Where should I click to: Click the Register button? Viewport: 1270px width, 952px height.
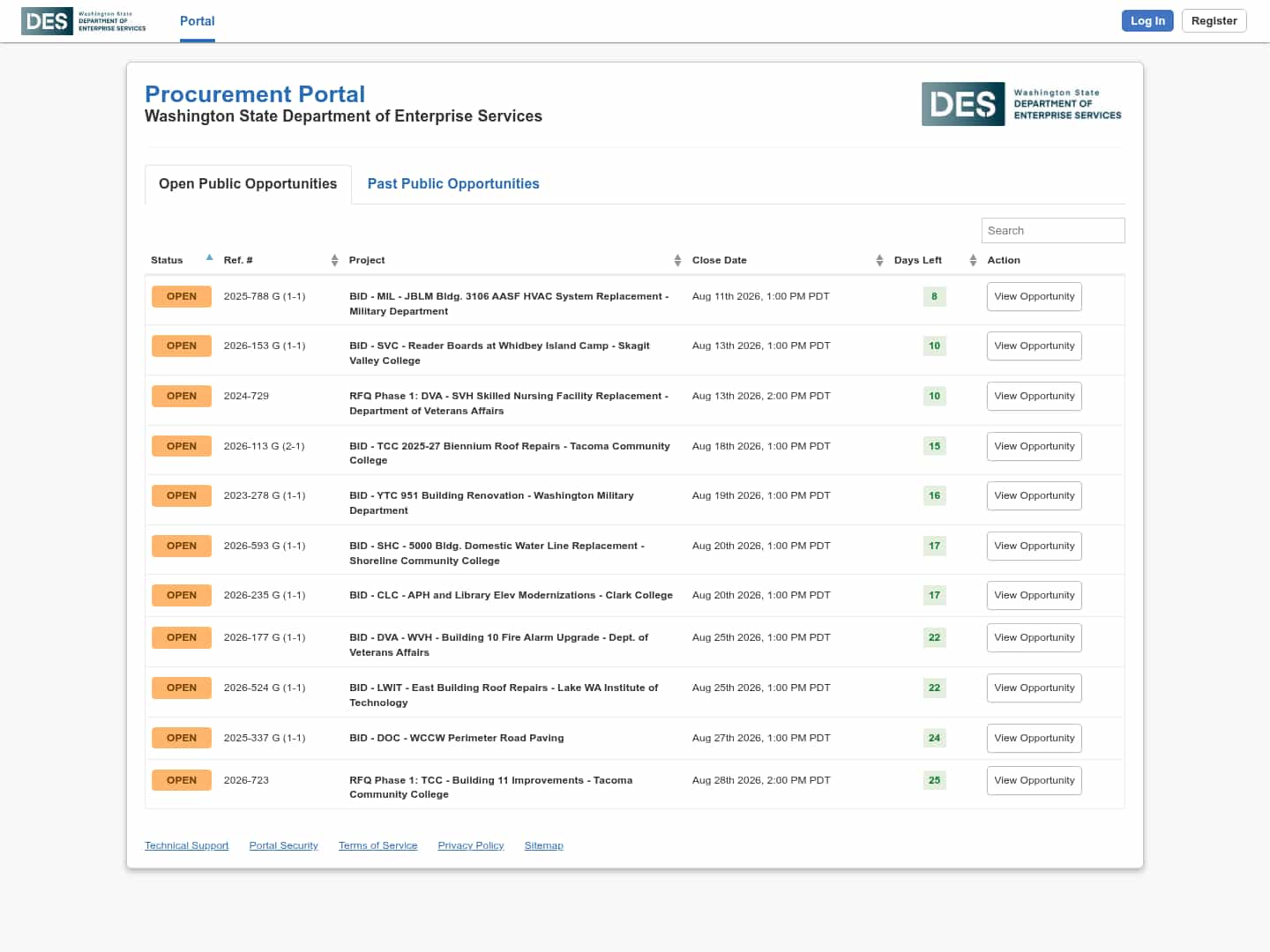click(x=1214, y=21)
